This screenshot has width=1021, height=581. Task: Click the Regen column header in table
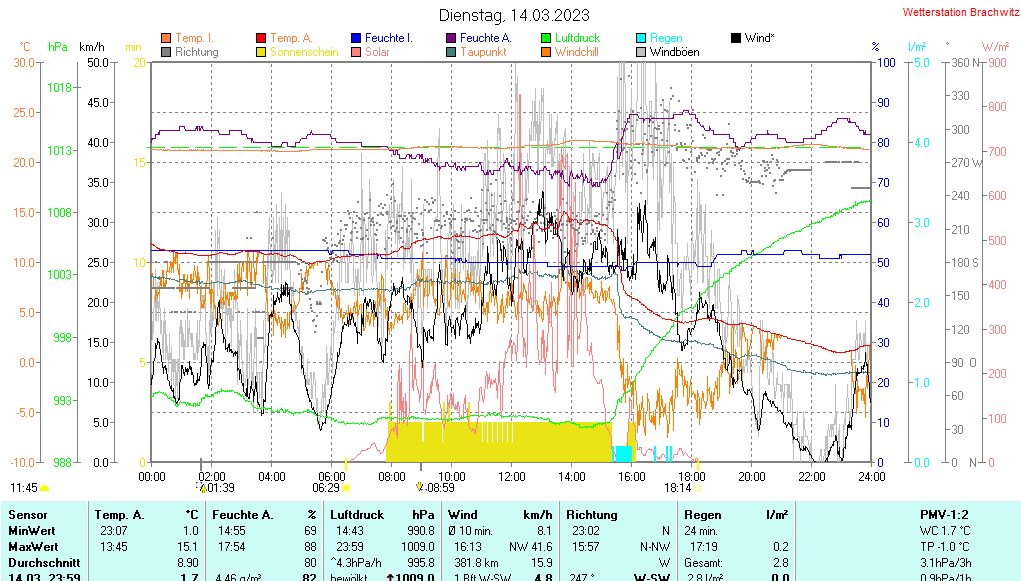tap(702, 514)
